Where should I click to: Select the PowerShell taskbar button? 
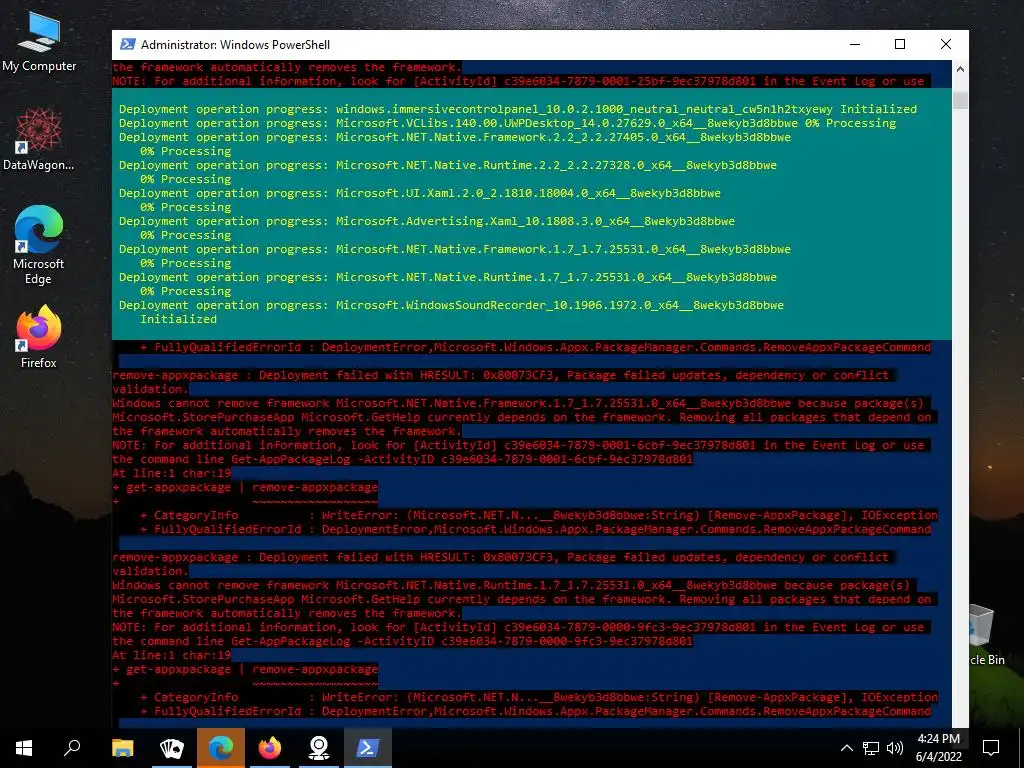click(368, 748)
